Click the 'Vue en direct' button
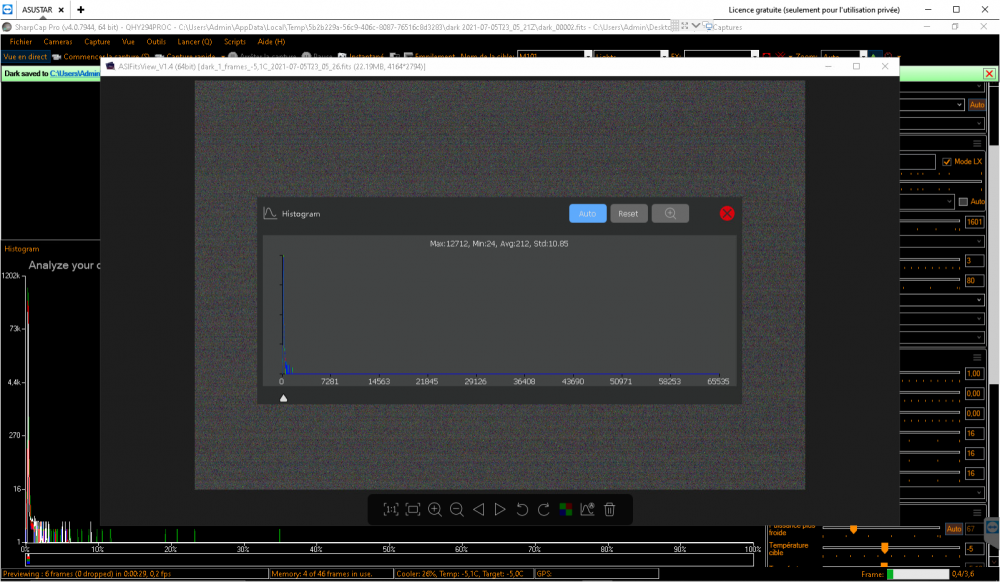Screen dimensions: 1000x582 (x=26, y=57)
